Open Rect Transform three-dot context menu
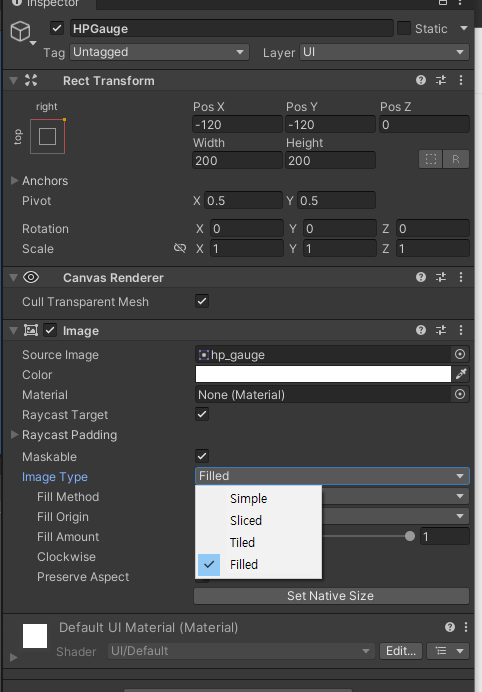Viewport: 482px width, 692px height. (x=461, y=80)
